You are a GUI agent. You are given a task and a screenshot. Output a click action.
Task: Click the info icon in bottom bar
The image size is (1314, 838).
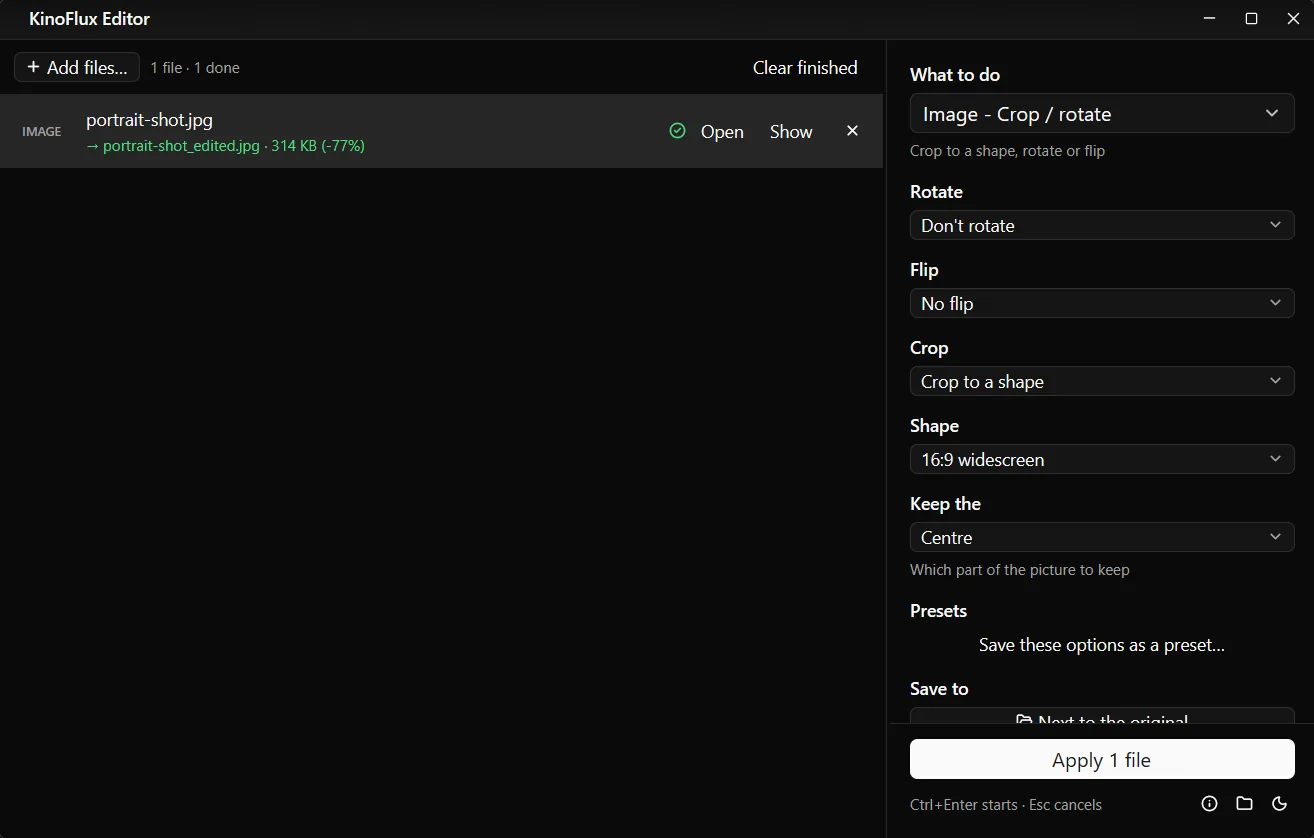click(x=1209, y=804)
